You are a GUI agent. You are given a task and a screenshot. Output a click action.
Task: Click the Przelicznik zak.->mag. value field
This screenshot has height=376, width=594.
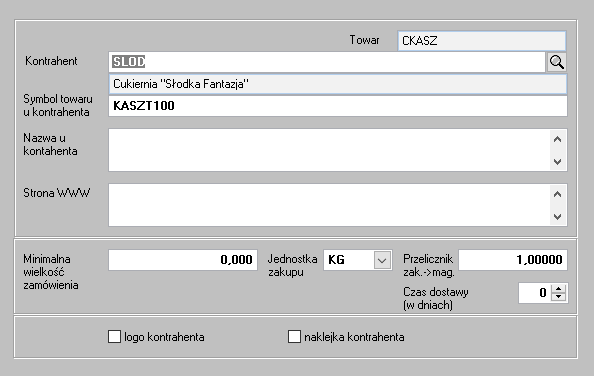(513, 260)
